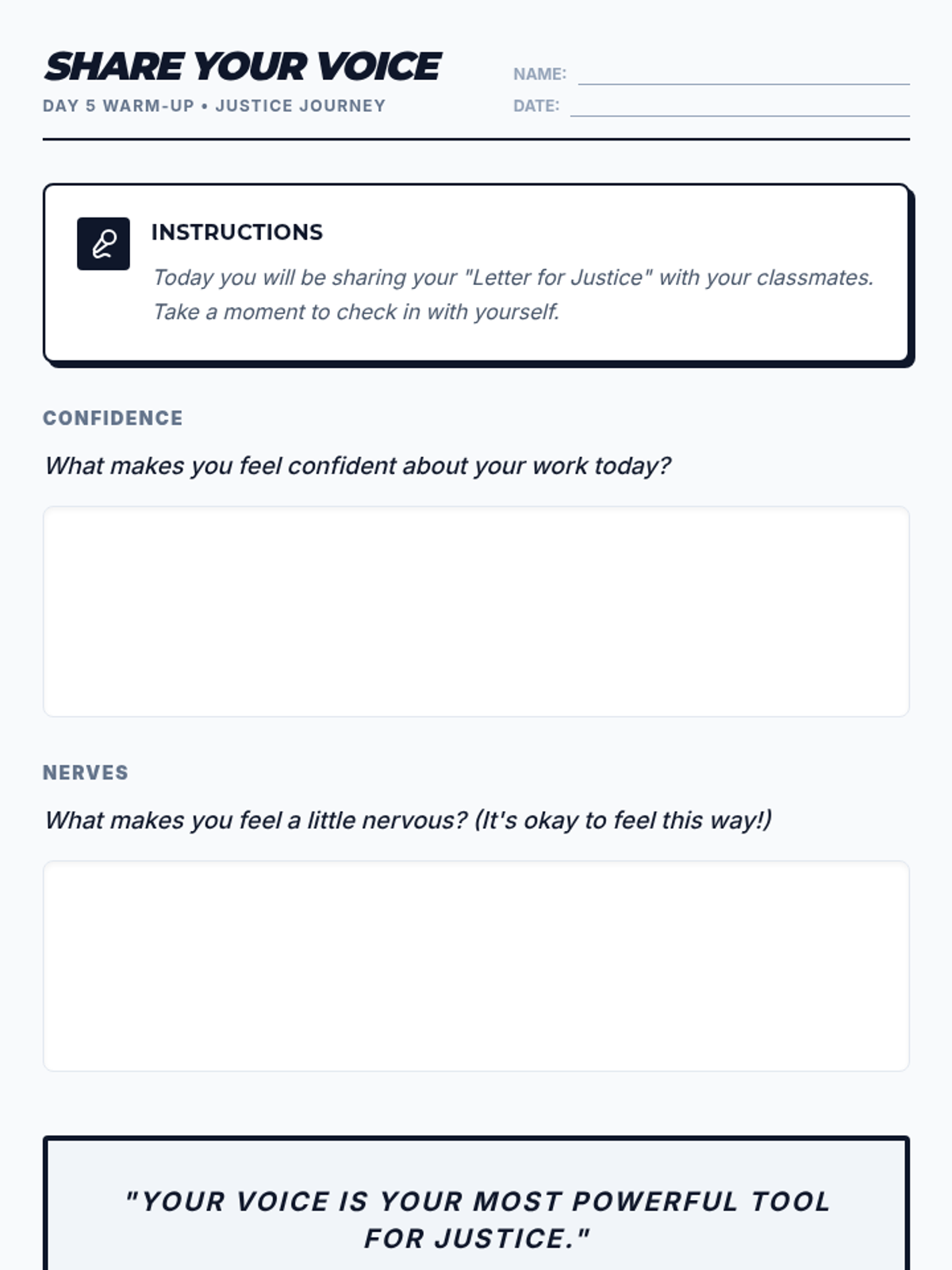Viewport: 952px width, 1270px height.
Task: Click the microphone icon in Instructions box
Action: (x=103, y=244)
